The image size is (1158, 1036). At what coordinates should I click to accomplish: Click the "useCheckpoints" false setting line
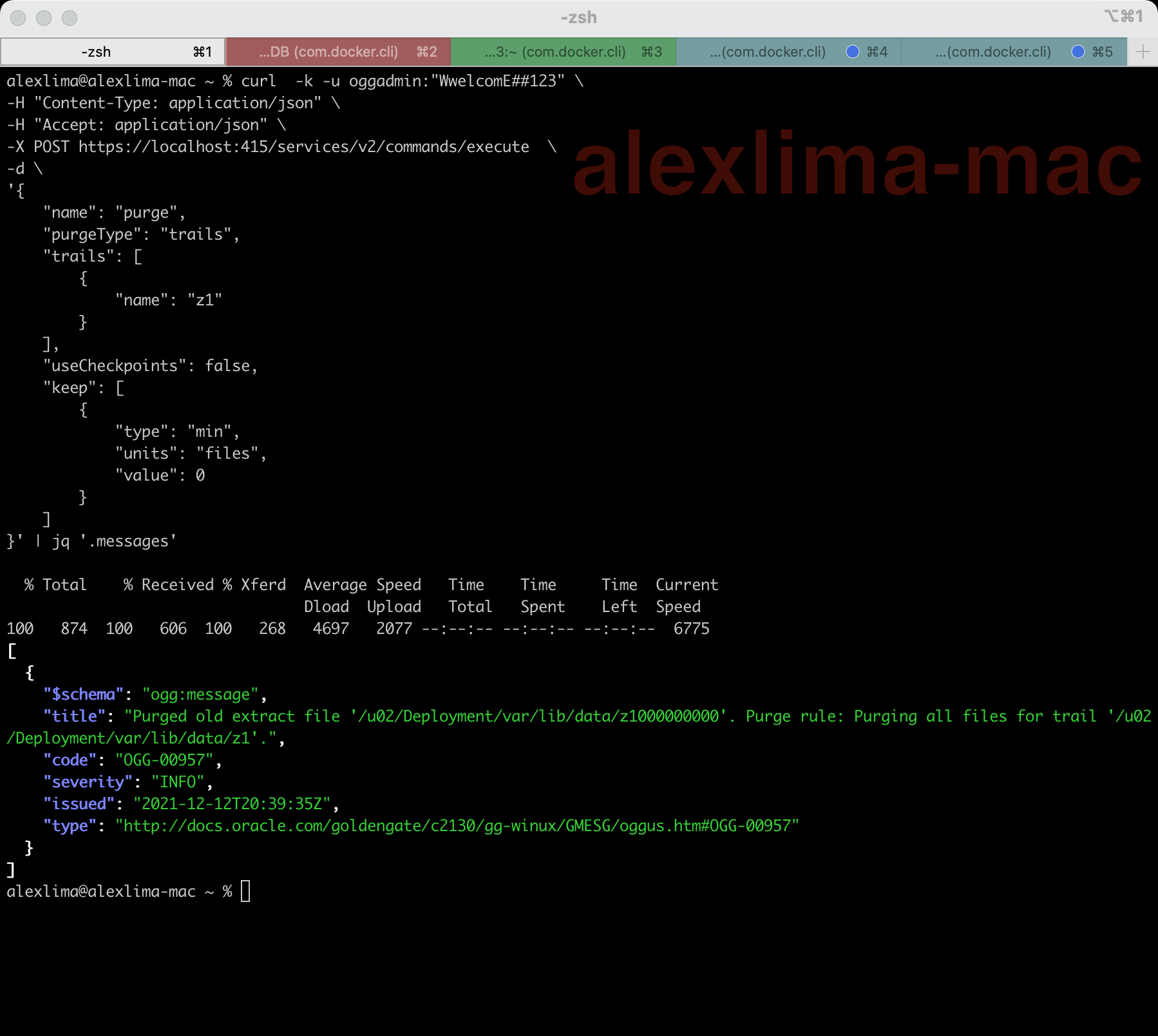pyautogui.click(x=150, y=366)
